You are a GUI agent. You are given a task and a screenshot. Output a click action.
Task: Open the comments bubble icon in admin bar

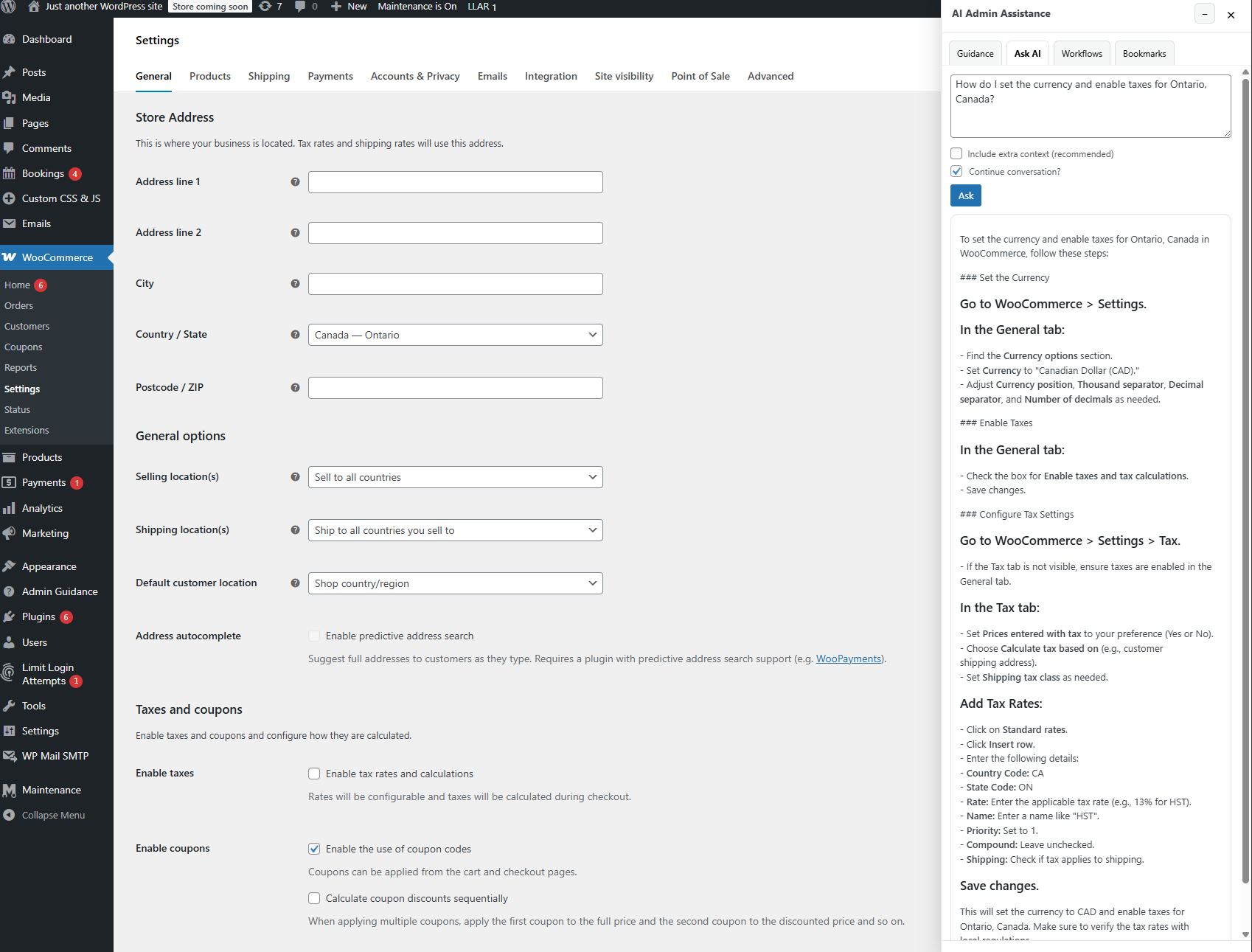pos(300,6)
